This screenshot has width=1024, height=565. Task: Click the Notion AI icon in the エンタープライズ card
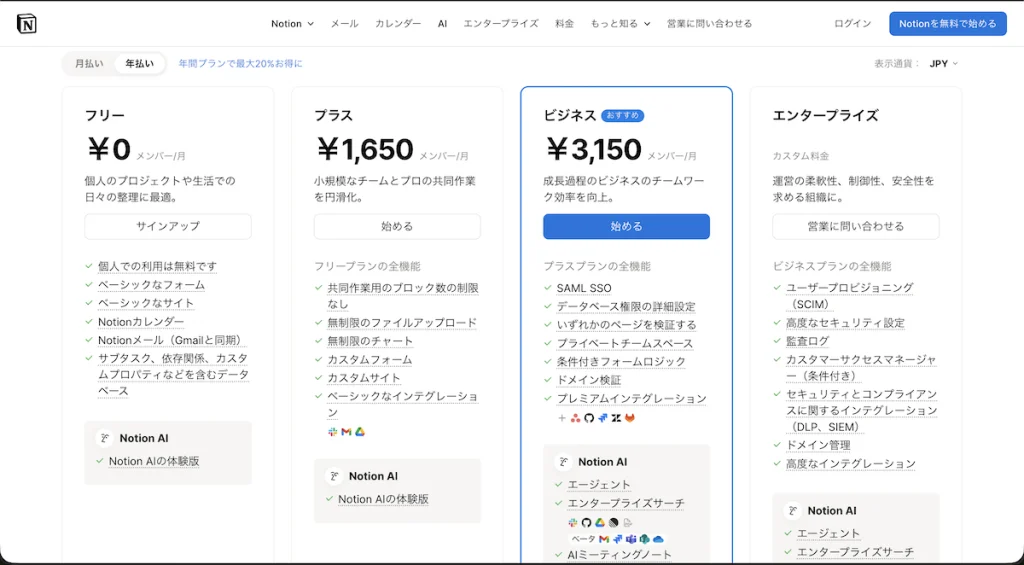pyautogui.click(x=793, y=511)
